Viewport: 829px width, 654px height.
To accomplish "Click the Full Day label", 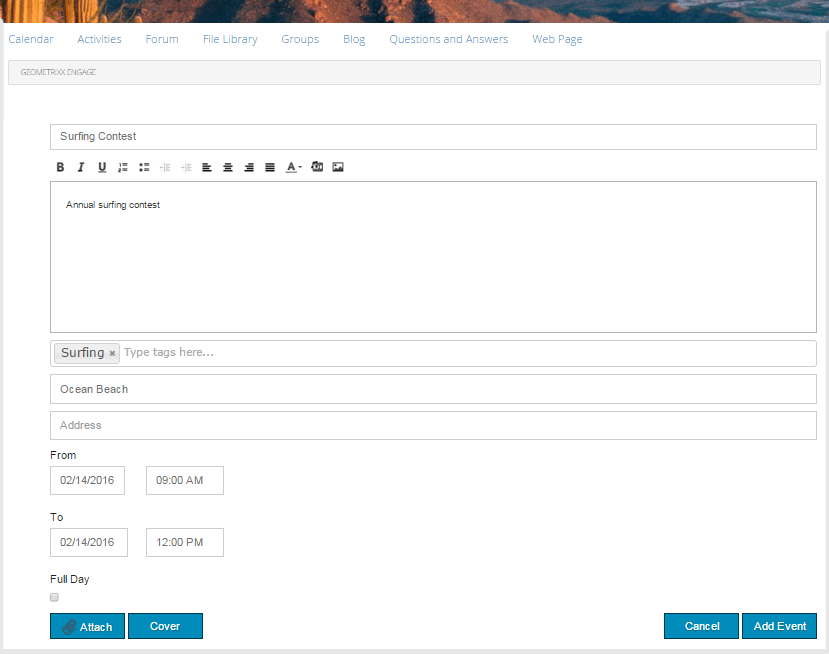I will [70, 579].
